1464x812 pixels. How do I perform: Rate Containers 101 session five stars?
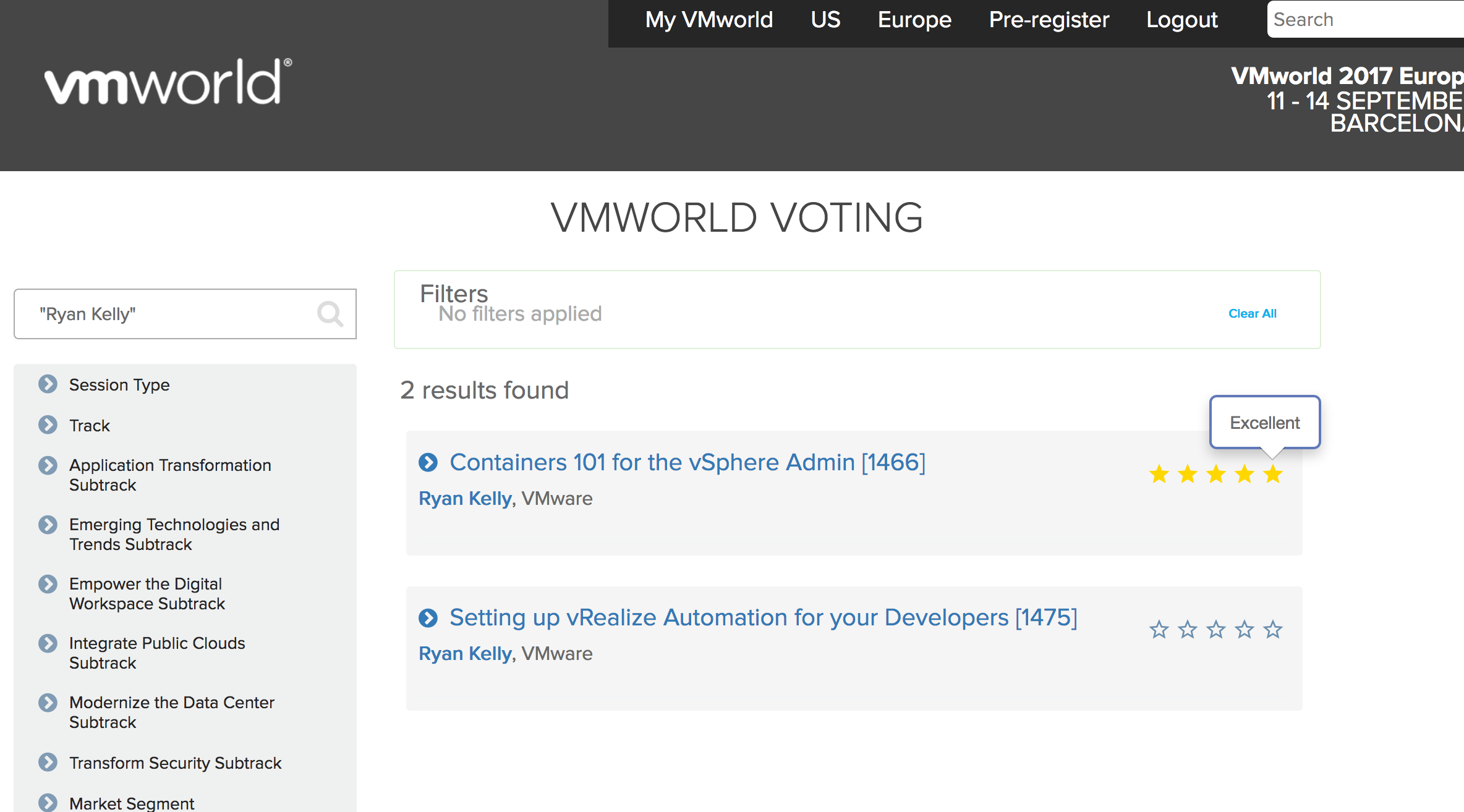point(1273,475)
